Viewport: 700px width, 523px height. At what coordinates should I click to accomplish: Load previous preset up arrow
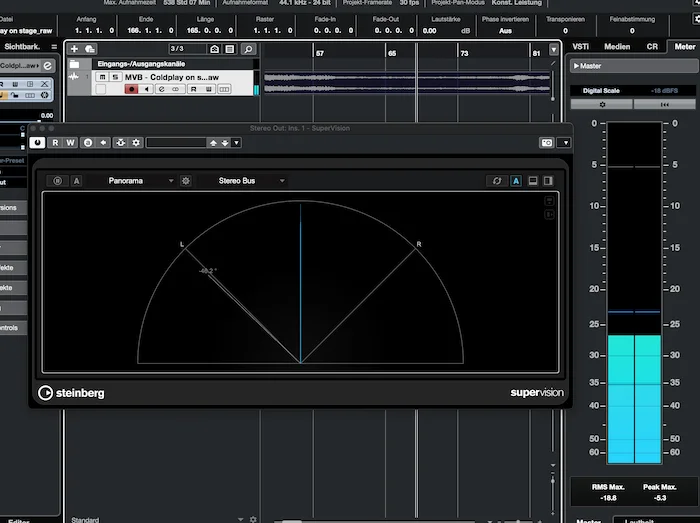click(x=213, y=143)
